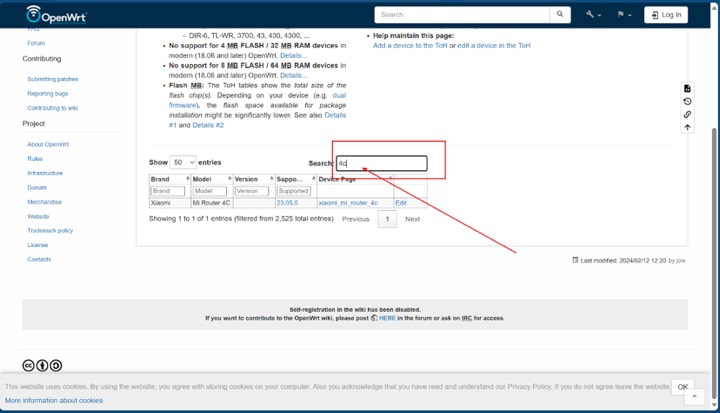
Task: Click the Edit link in Xiaomi row
Action: tap(401, 203)
